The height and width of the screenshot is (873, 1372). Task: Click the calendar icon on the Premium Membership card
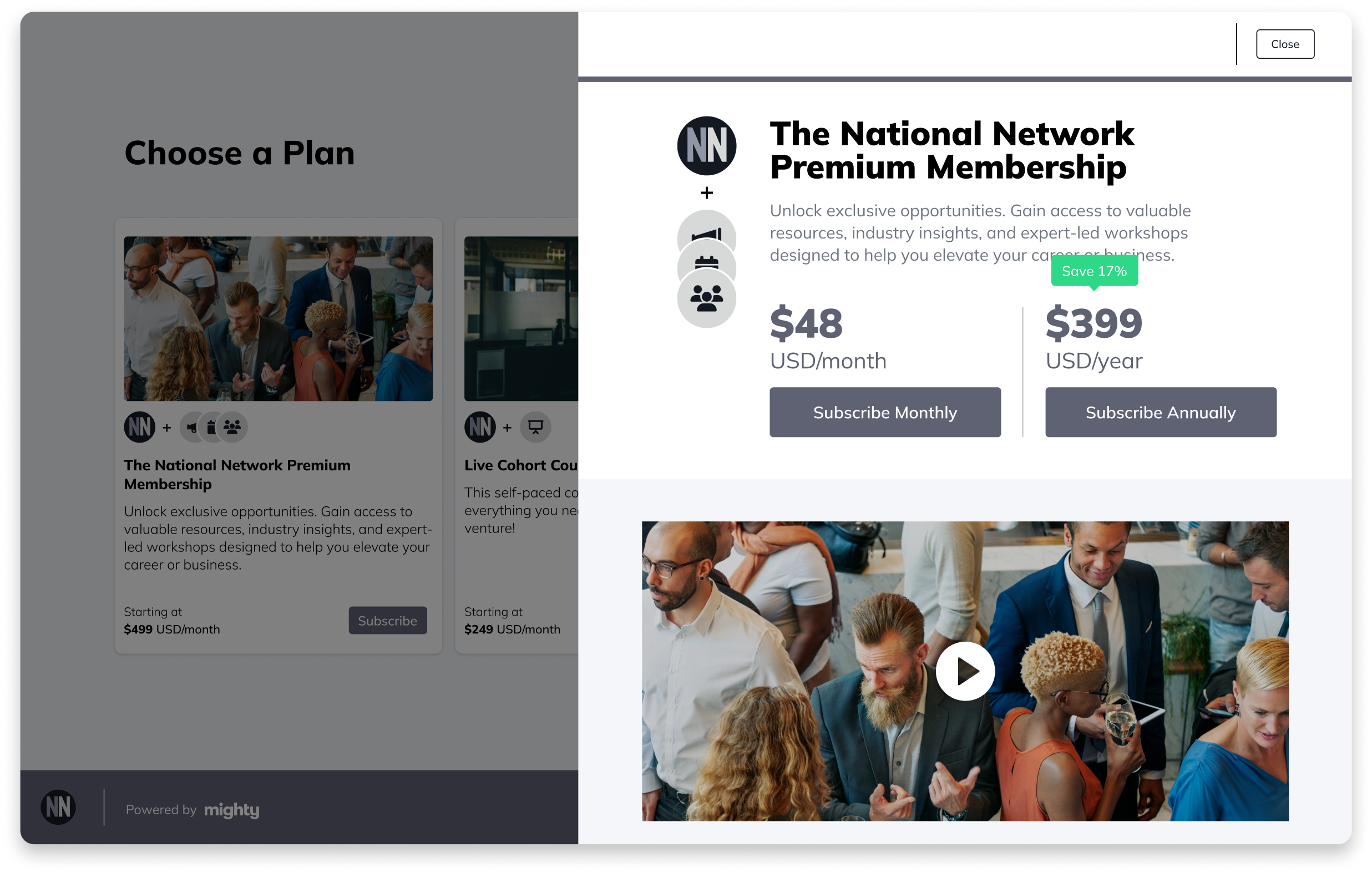pyautogui.click(x=211, y=427)
